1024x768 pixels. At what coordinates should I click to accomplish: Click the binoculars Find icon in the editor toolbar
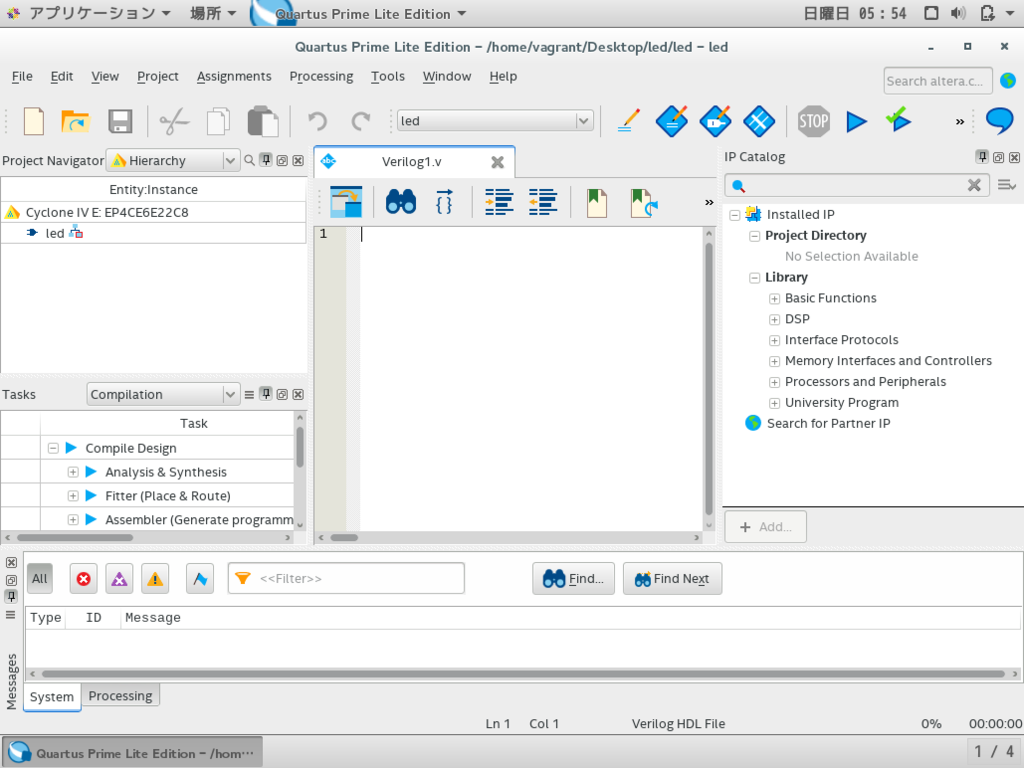pos(401,202)
